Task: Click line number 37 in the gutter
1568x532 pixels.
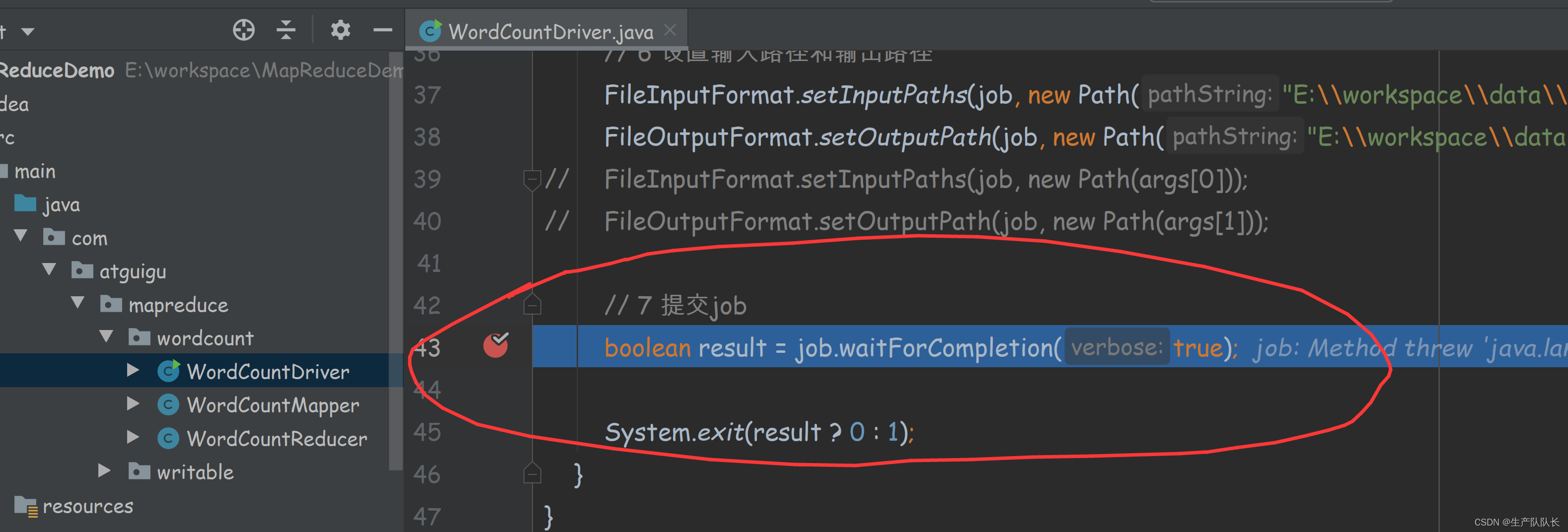Action: pyautogui.click(x=427, y=95)
